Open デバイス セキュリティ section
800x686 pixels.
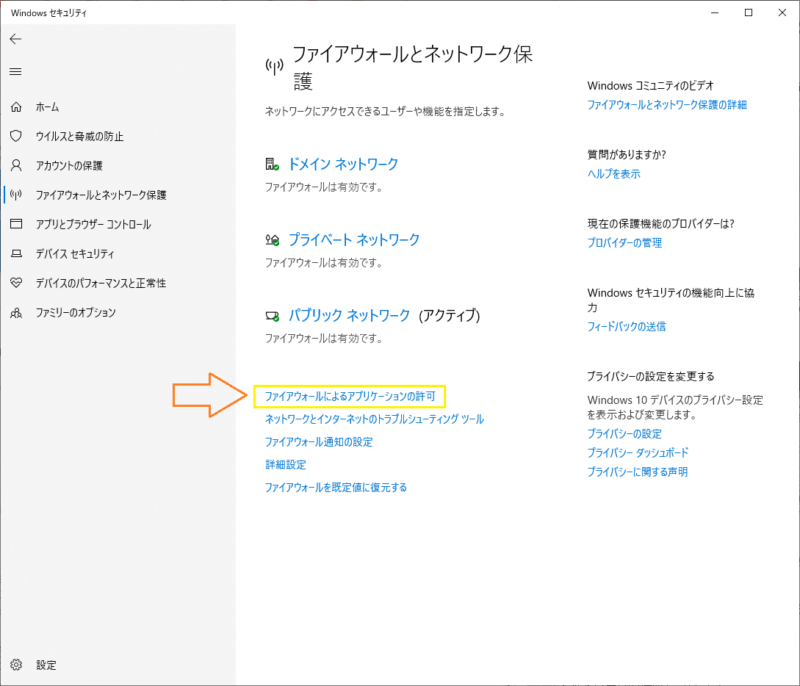pos(74,253)
